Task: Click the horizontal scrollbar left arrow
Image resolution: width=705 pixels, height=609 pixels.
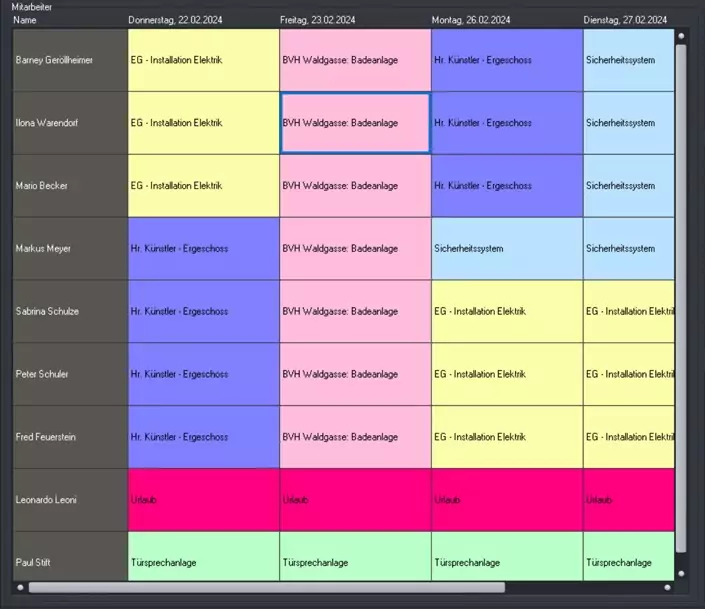Action: [x=20, y=587]
